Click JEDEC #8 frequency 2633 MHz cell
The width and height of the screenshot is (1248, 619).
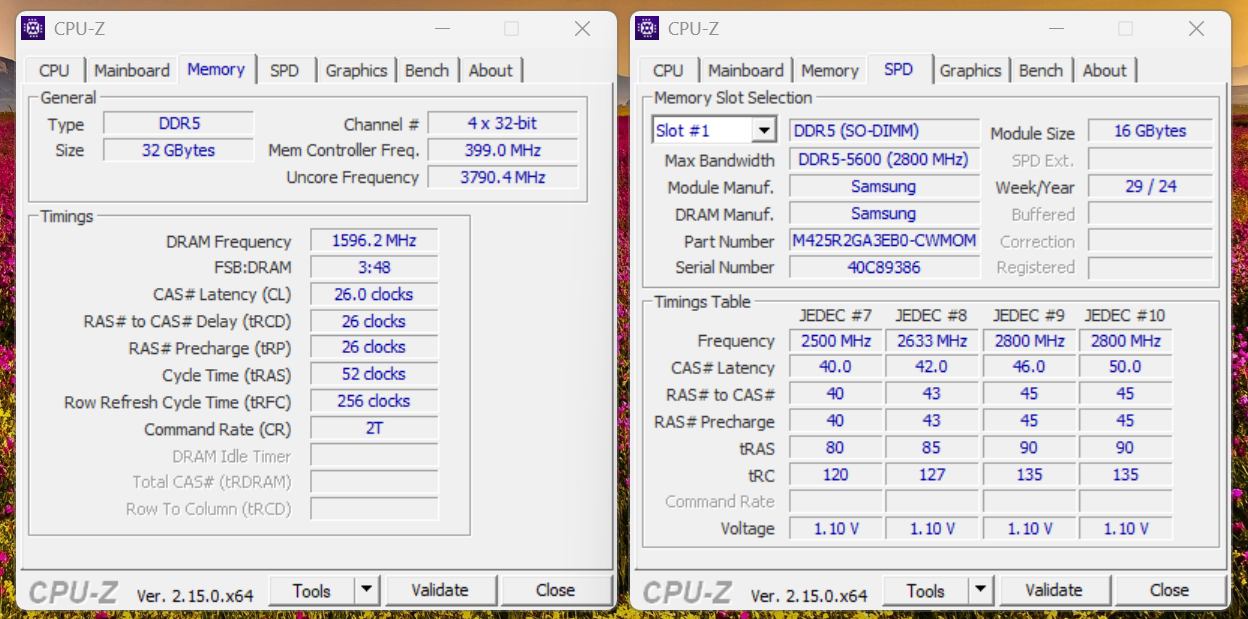pos(932,341)
